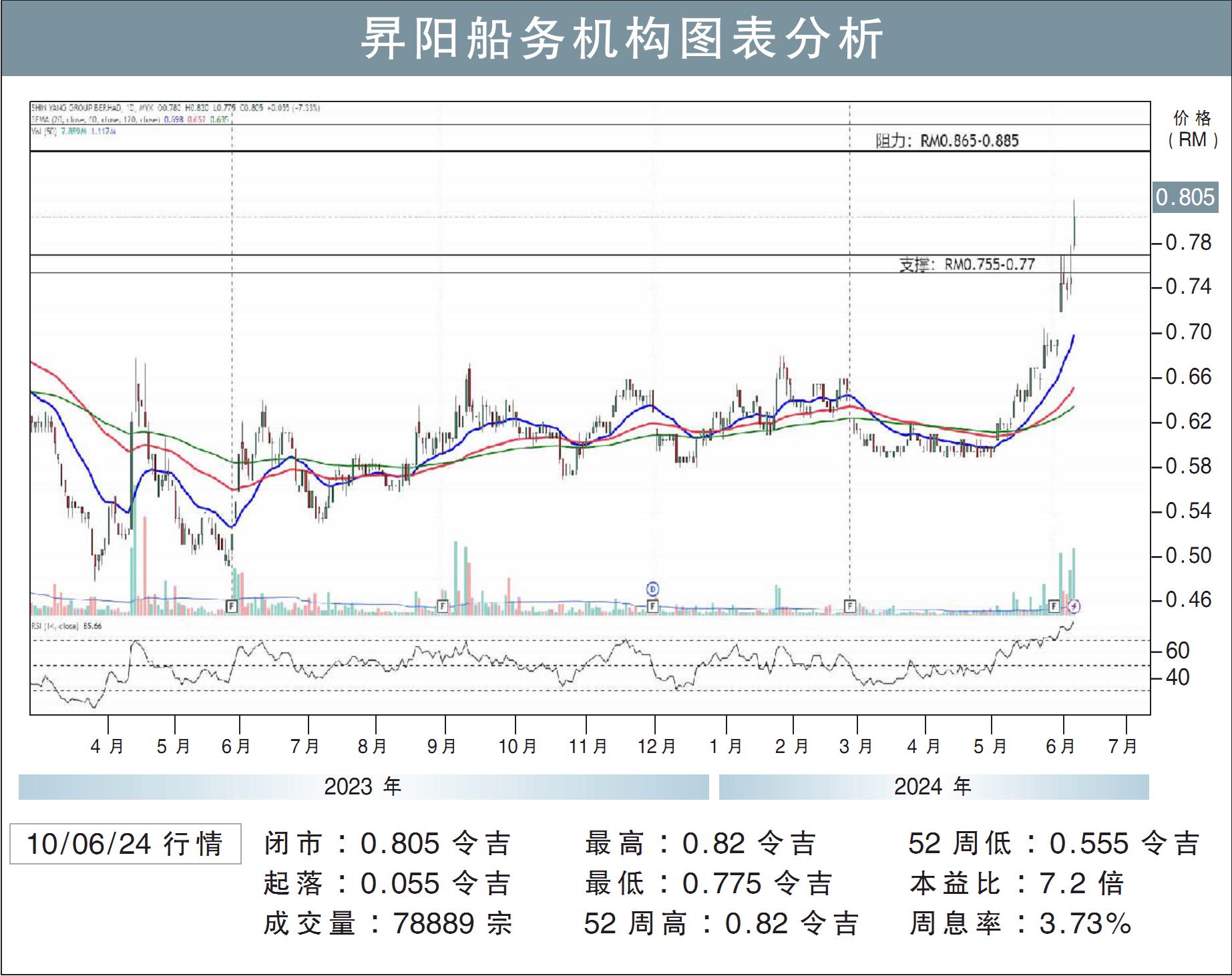
Task: Select the 2024 年 year bar
Action: pyautogui.click(x=934, y=787)
